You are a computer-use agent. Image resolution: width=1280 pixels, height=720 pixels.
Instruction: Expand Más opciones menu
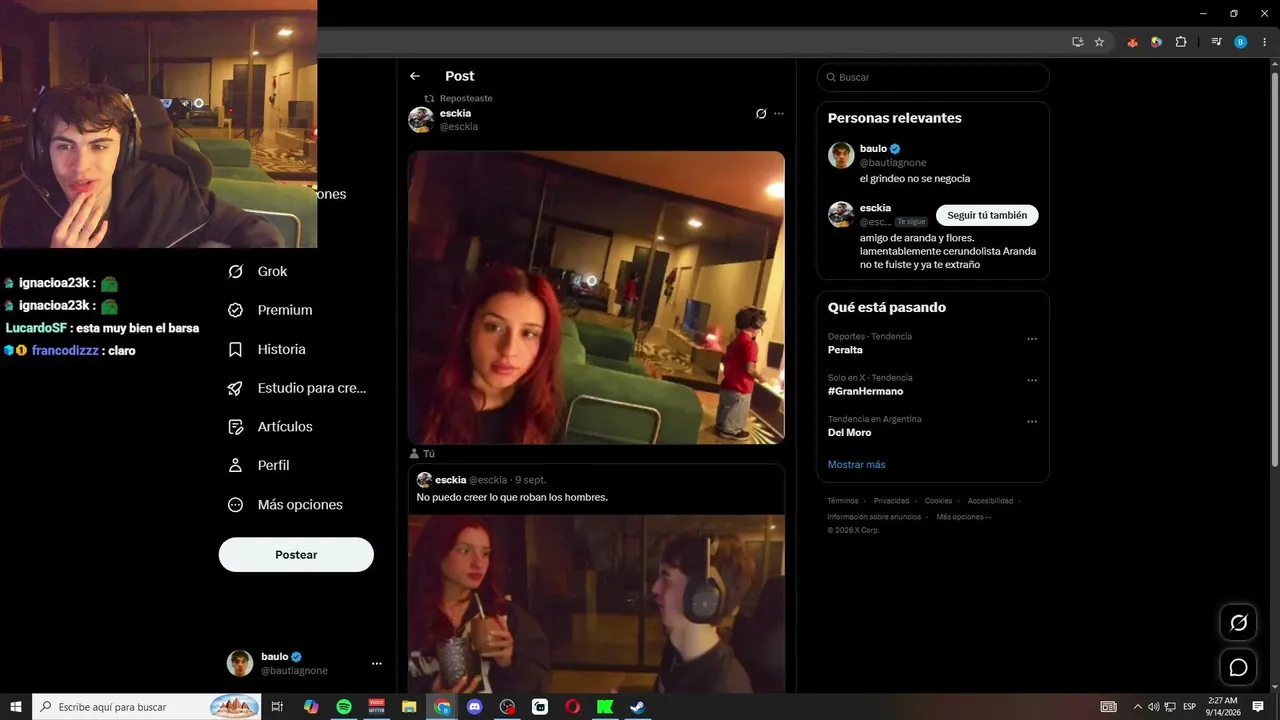pos(285,505)
